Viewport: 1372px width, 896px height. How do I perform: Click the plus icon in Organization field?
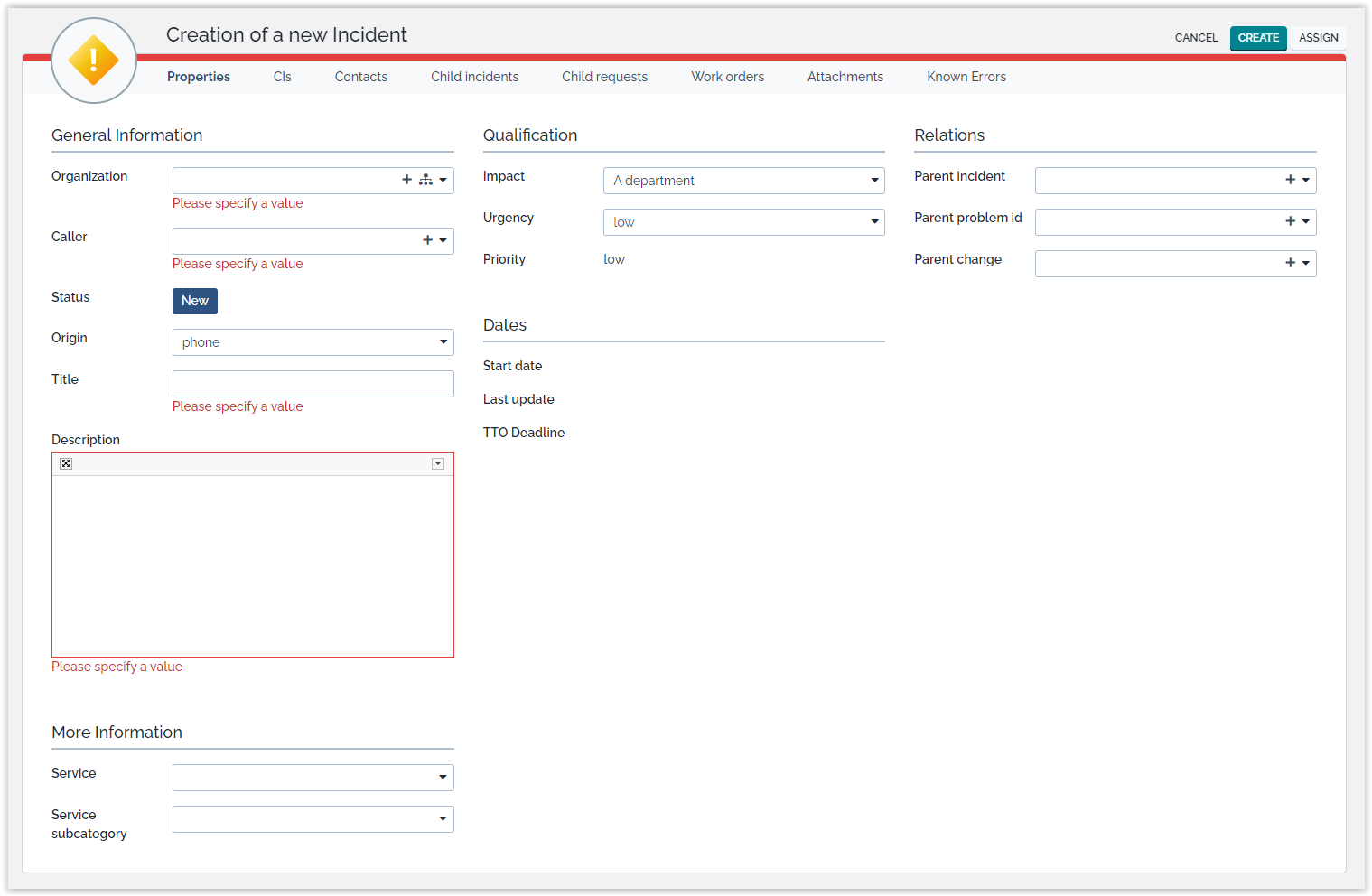click(406, 180)
